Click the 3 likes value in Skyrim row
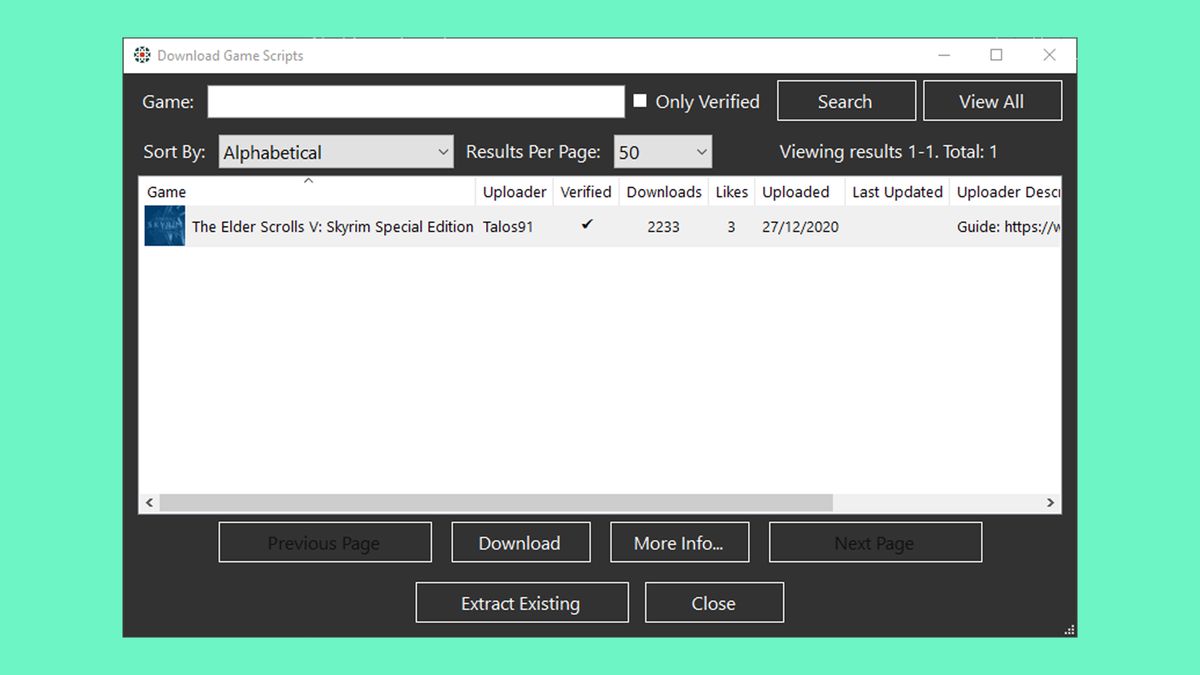The height and width of the screenshot is (675, 1200). pos(731,227)
